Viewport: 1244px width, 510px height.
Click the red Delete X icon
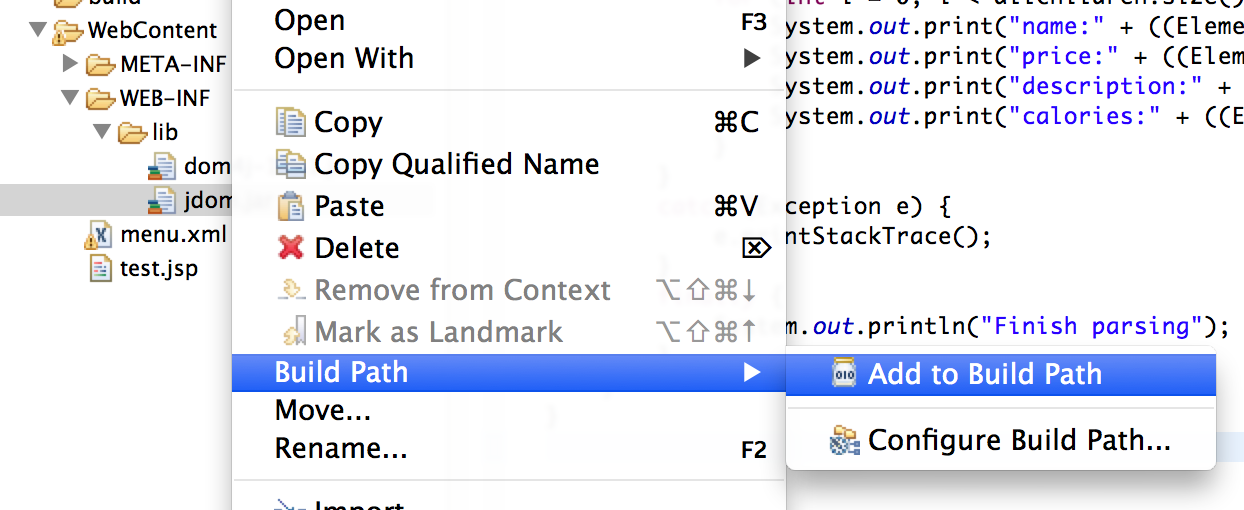point(290,248)
